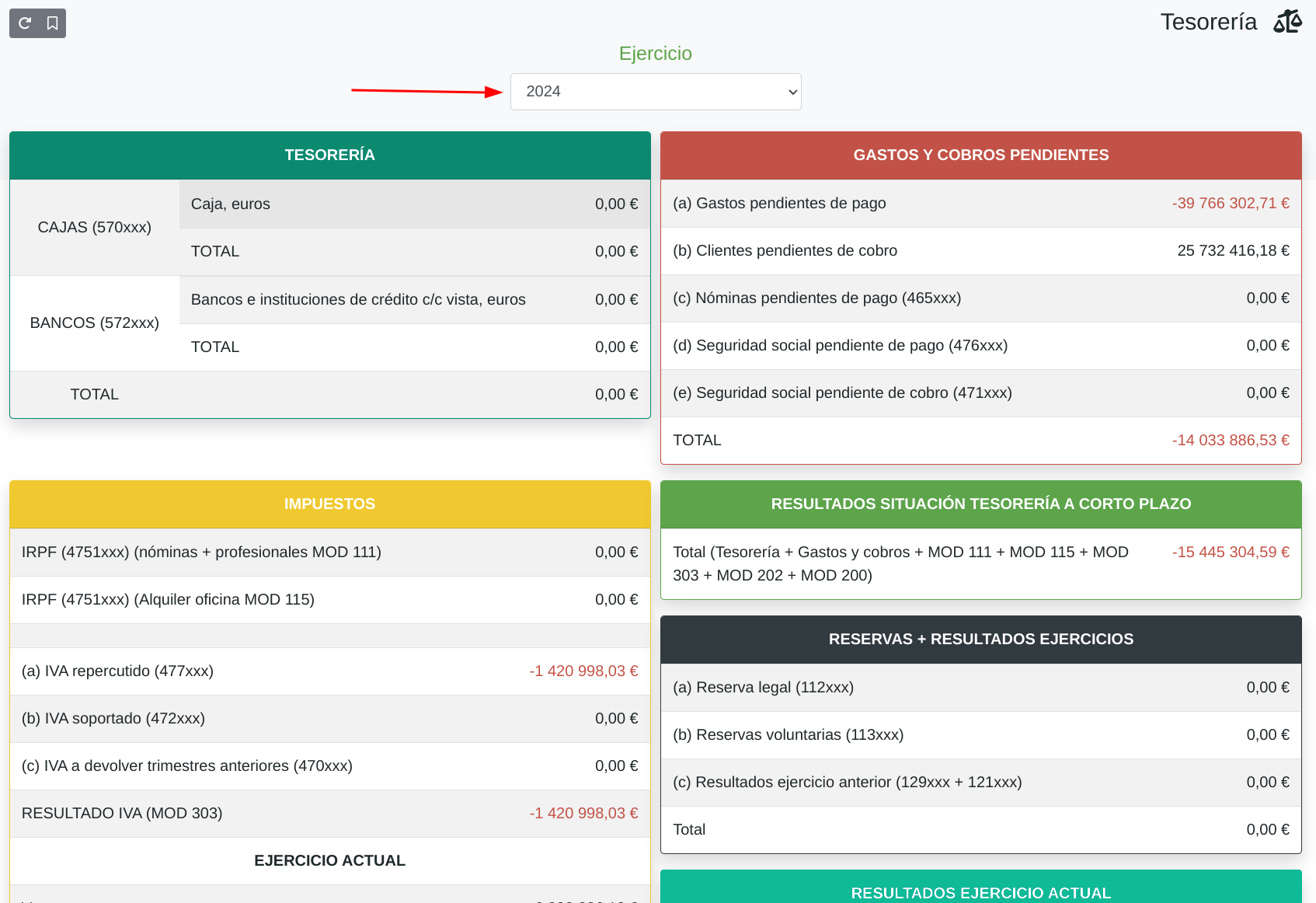Click the -14 033 886,53 € total
This screenshot has height=903, width=1316.
point(1231,441)
